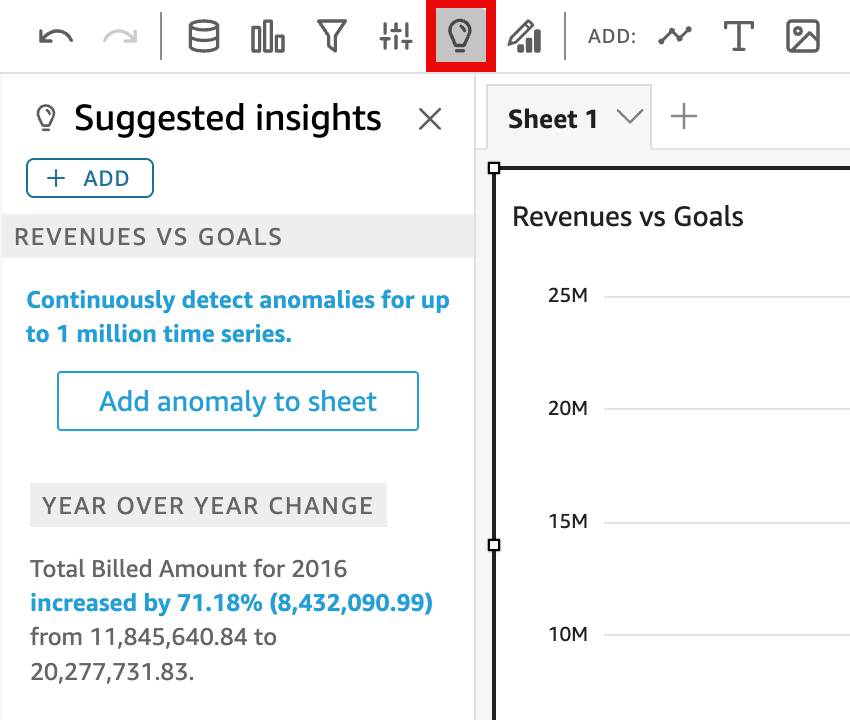
Task: Click the redo arrow icon
Action: point(120,37)
